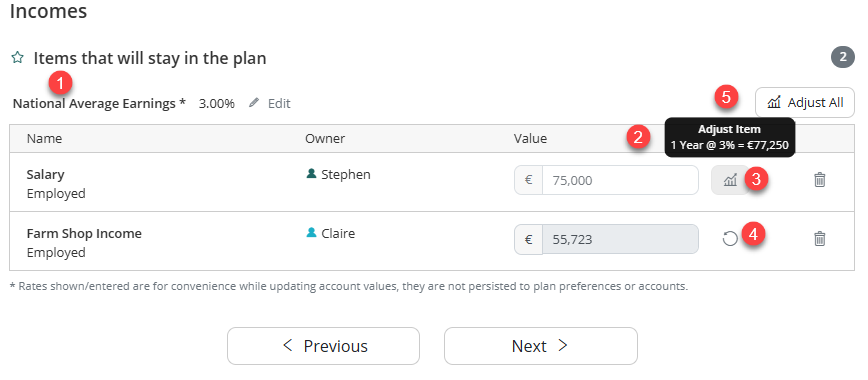Click the Name column header
The height and width of the screenshot is (380, 868).
(44, 138)
